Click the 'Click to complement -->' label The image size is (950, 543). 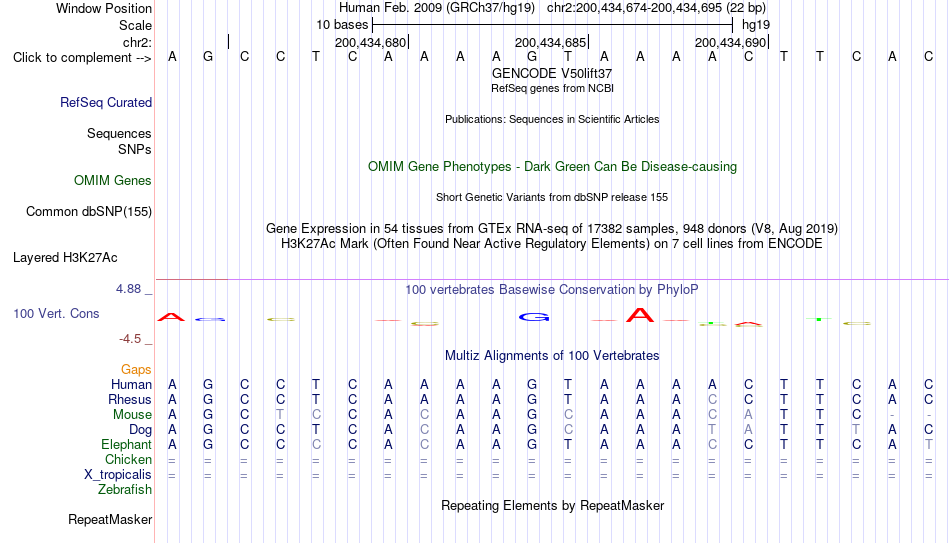click(82, 58)
